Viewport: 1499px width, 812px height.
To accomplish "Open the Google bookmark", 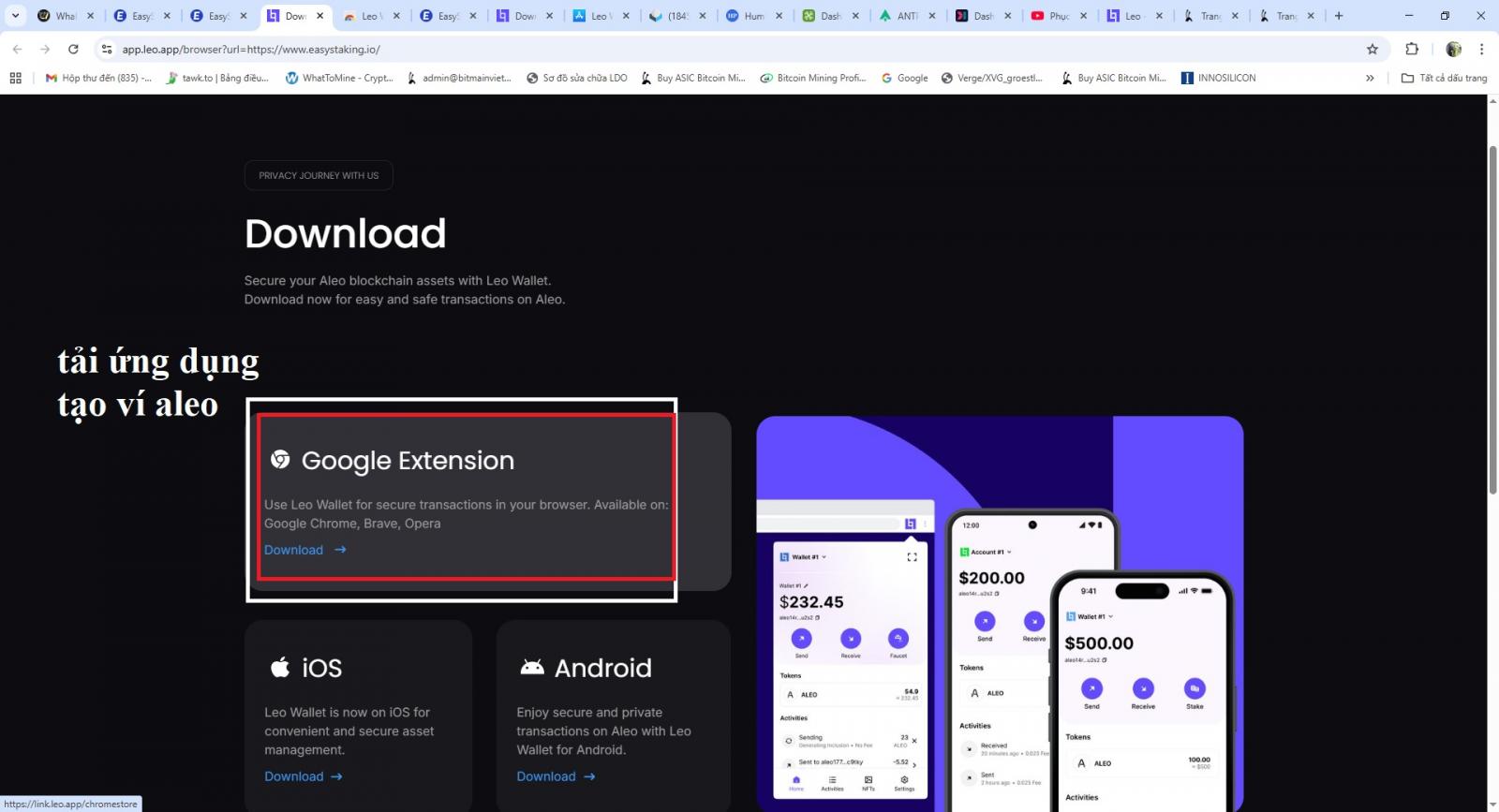I will click(905, 78).
